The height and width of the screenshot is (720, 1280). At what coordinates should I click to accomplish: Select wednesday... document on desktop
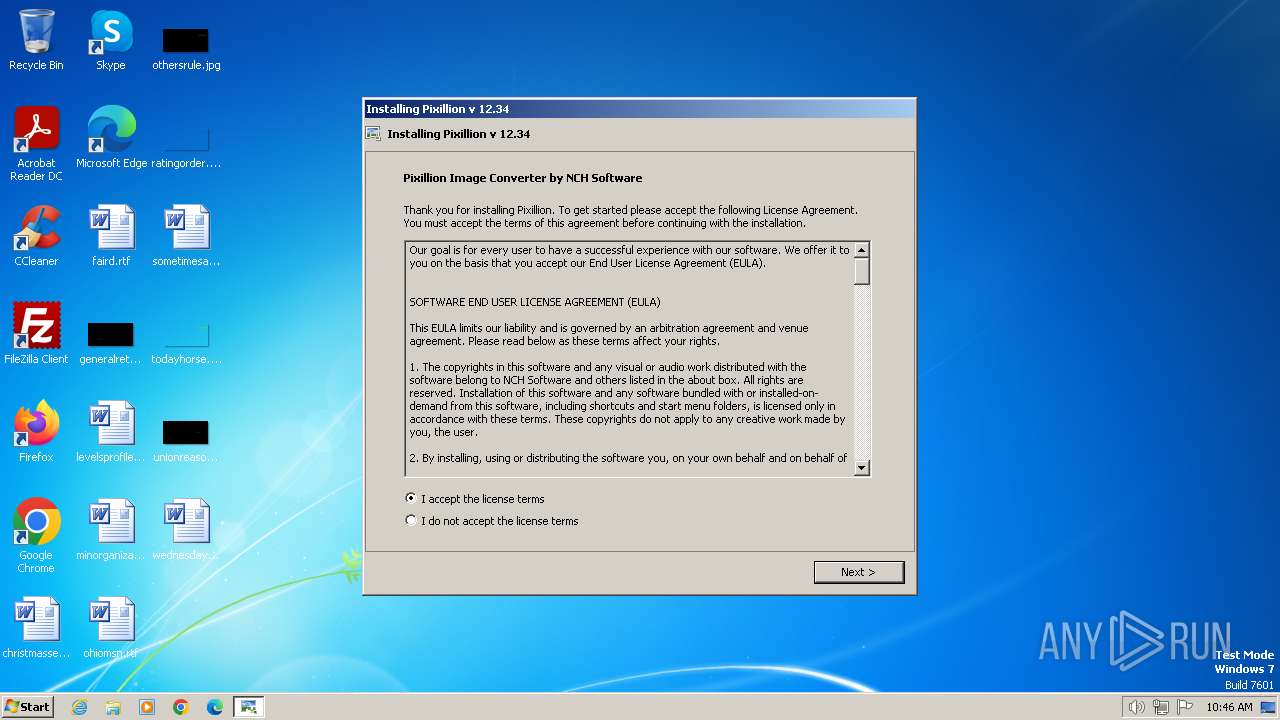click(186, 530)
